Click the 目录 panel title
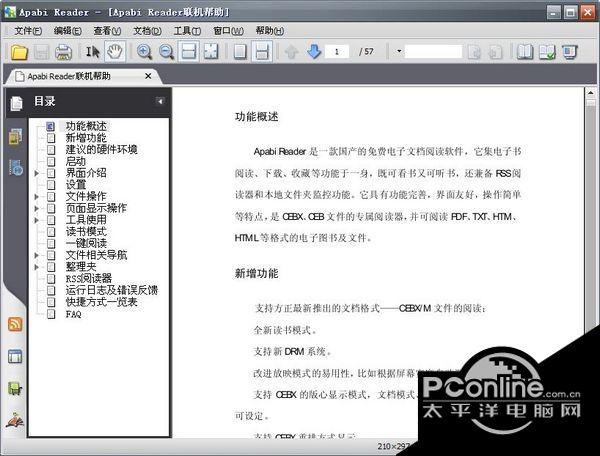Image resolution: width=600 pixels, height=456 pixels. (x=45, y=101)
